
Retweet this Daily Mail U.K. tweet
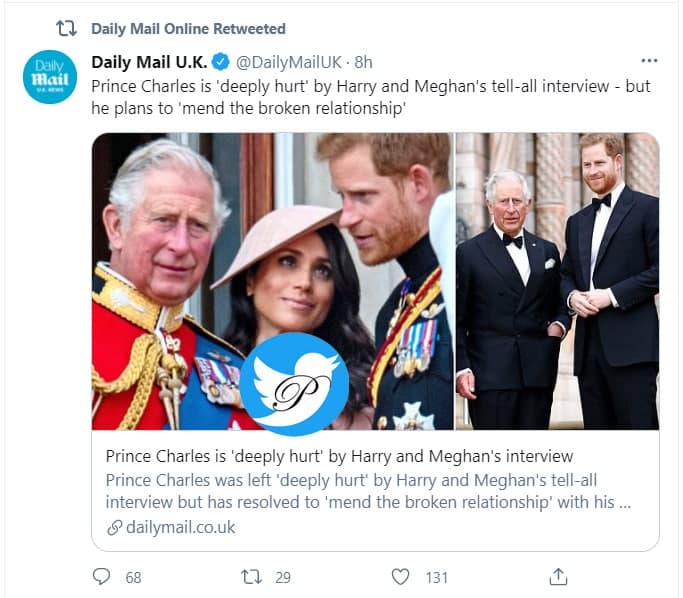(x=252, y=577)
